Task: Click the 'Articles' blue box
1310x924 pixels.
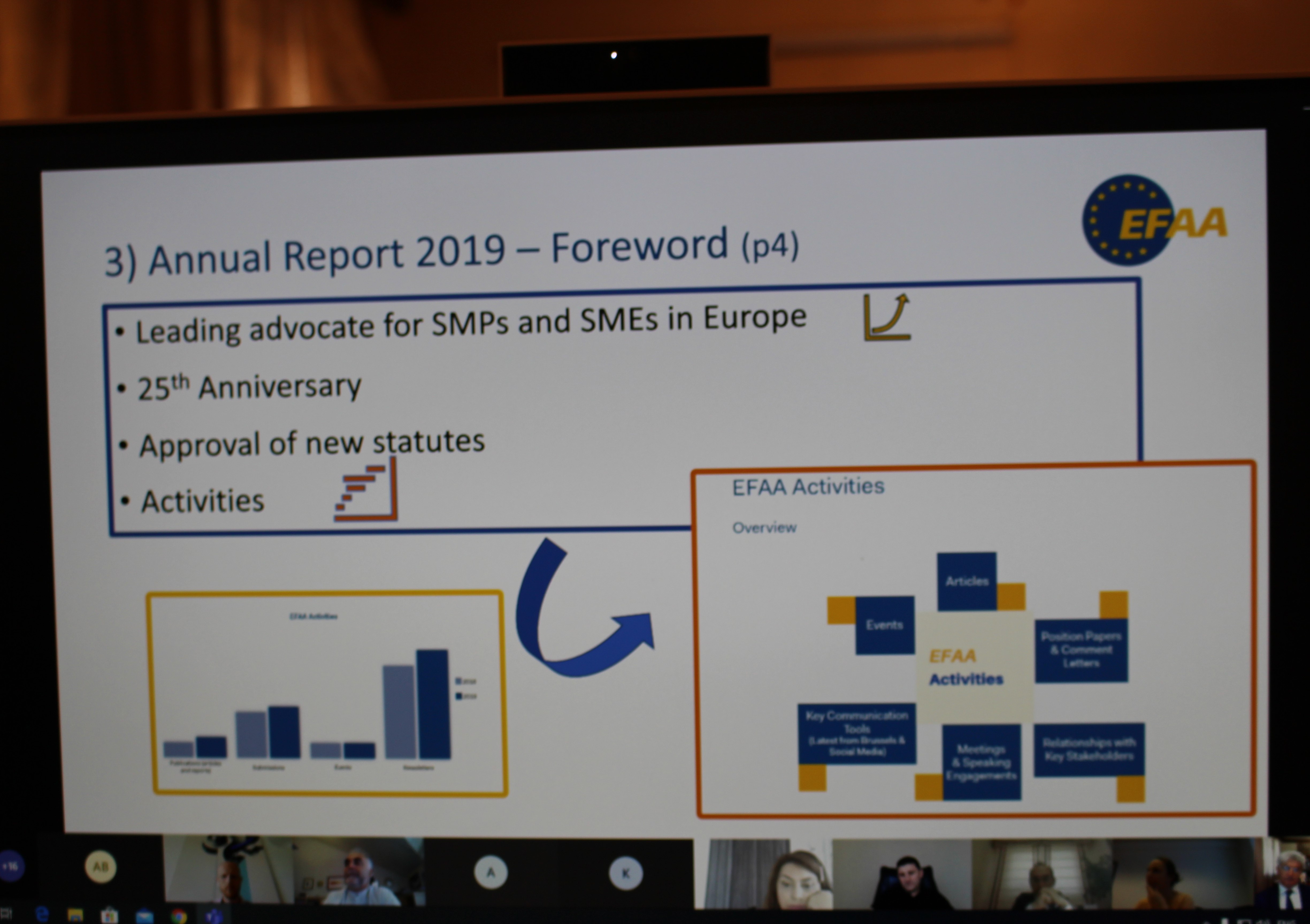Action: point(967,581)
